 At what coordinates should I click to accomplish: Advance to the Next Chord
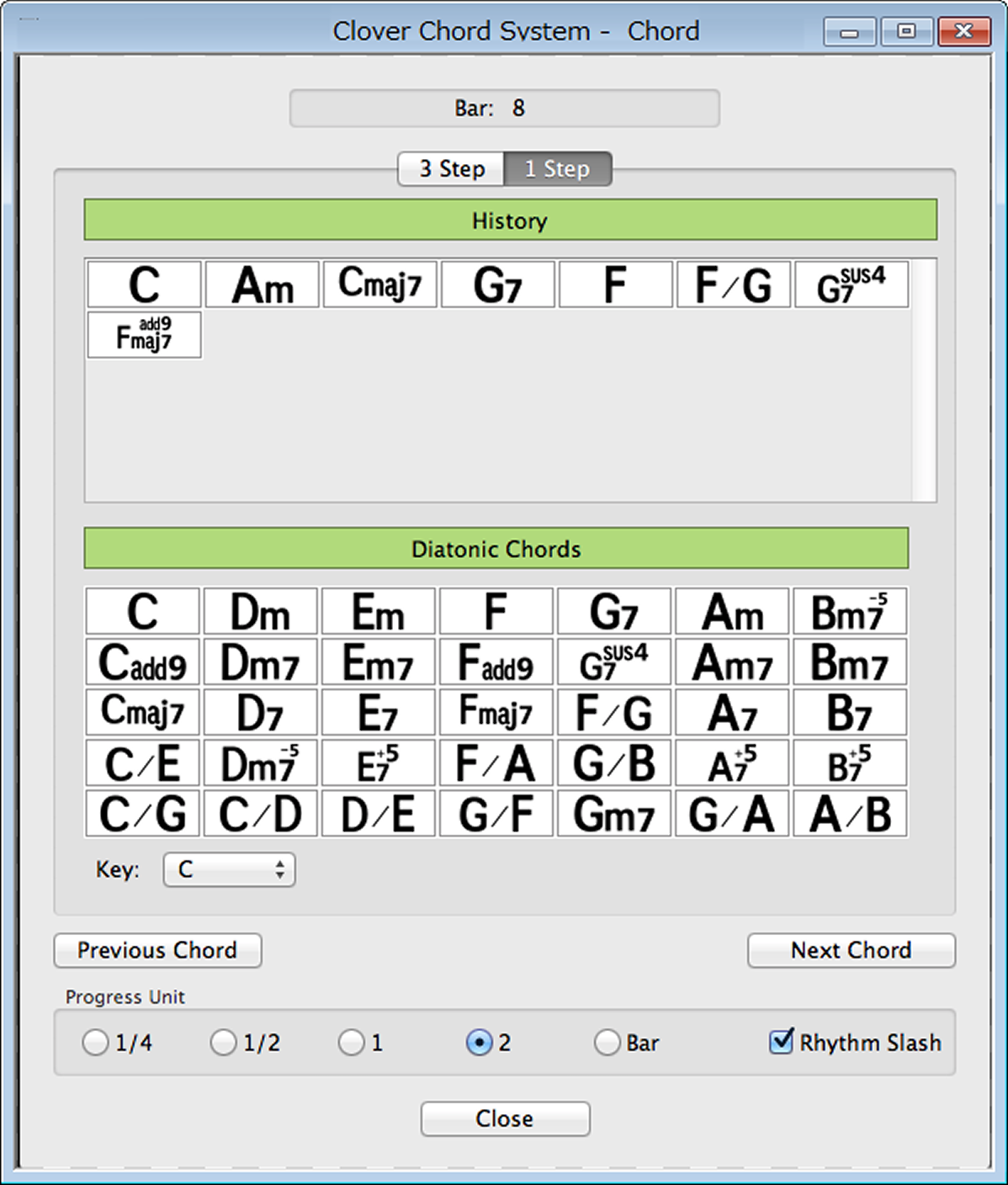(x=851, y=950)
